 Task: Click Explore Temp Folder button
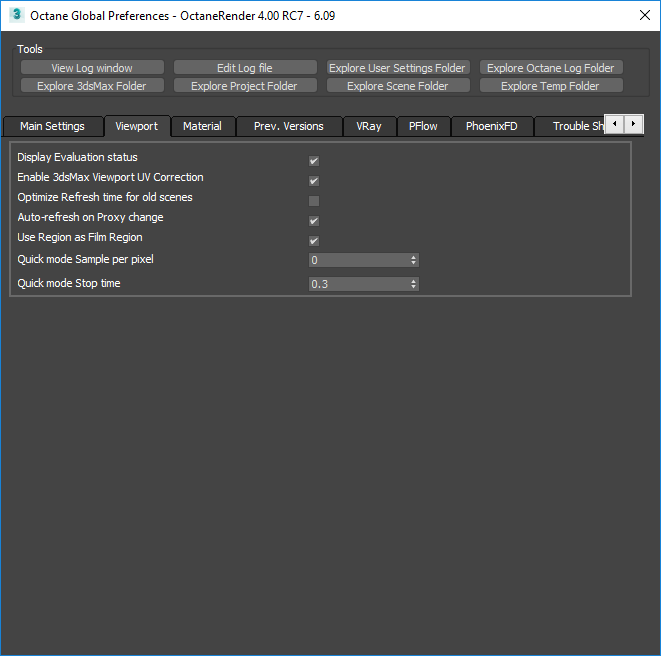pyautogui.click(x=551, y=86)
